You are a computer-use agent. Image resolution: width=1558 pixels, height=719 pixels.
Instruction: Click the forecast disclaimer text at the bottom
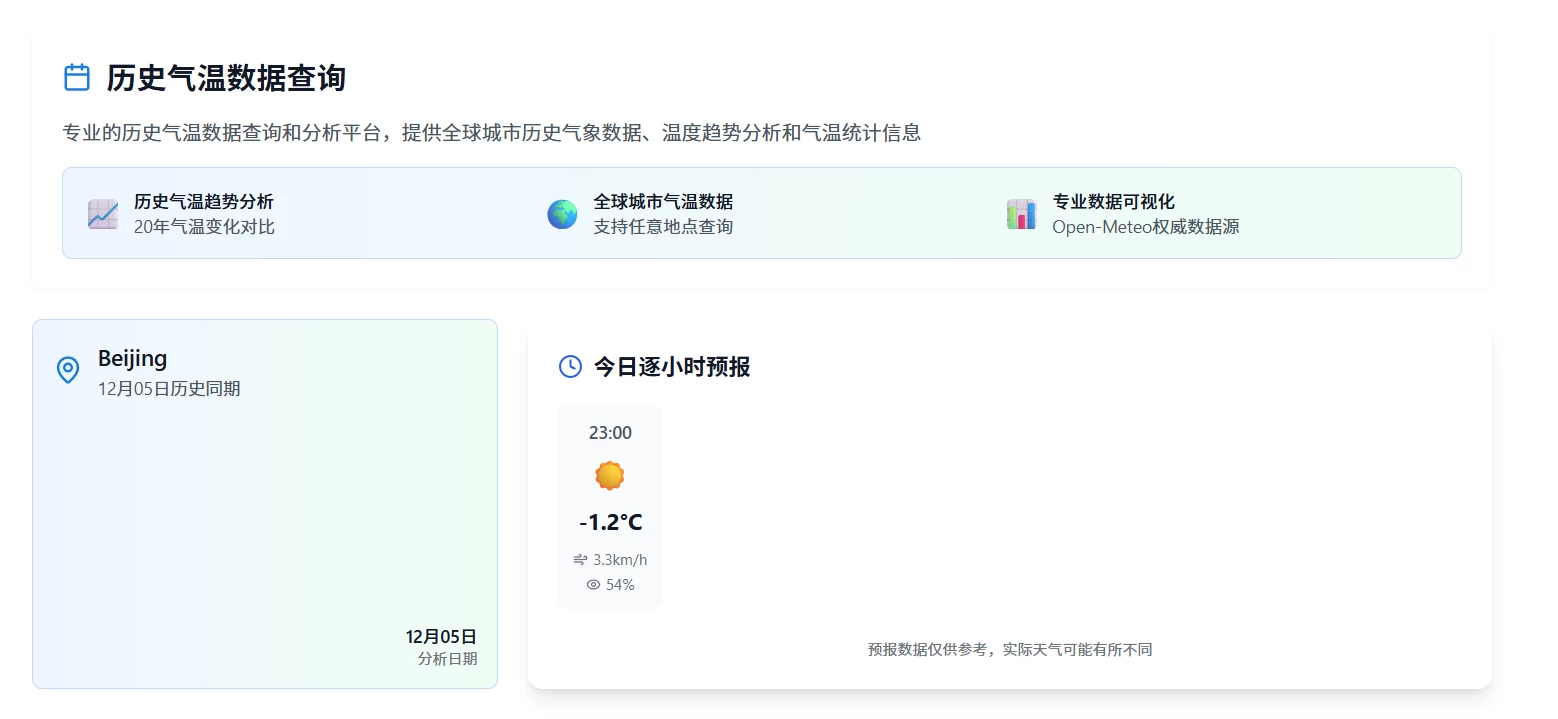tap(1008, 649)
